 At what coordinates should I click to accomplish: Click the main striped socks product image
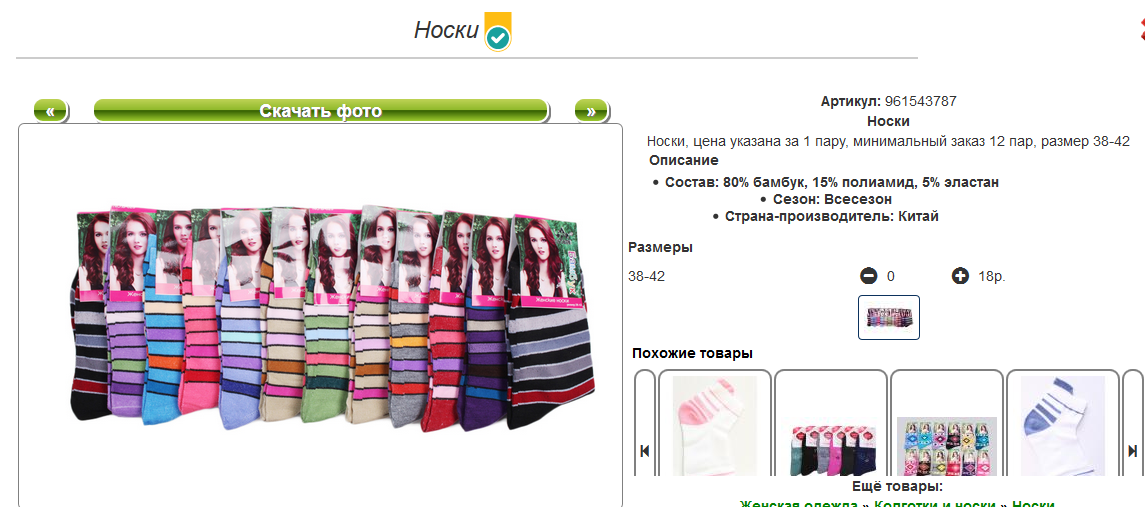point(332,320)
